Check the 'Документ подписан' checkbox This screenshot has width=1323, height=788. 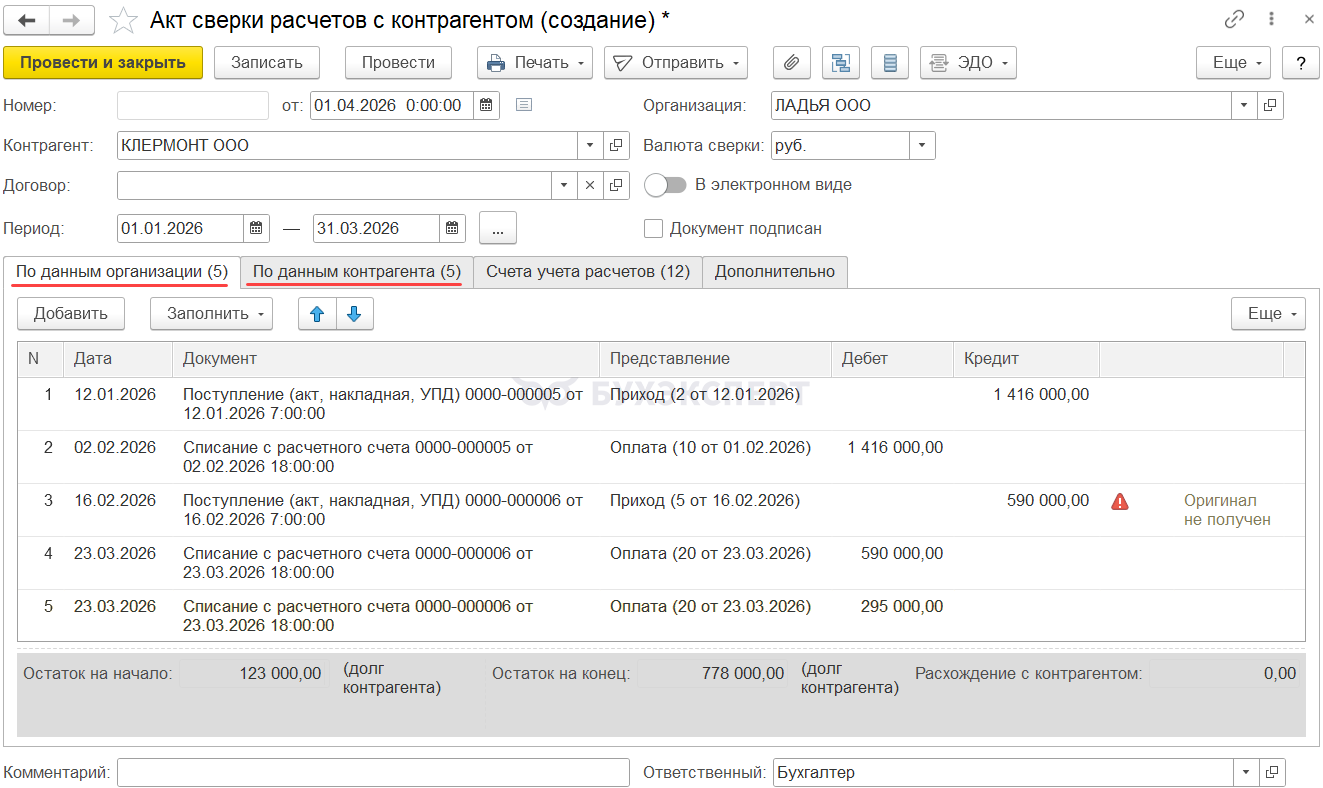point(654,228)
